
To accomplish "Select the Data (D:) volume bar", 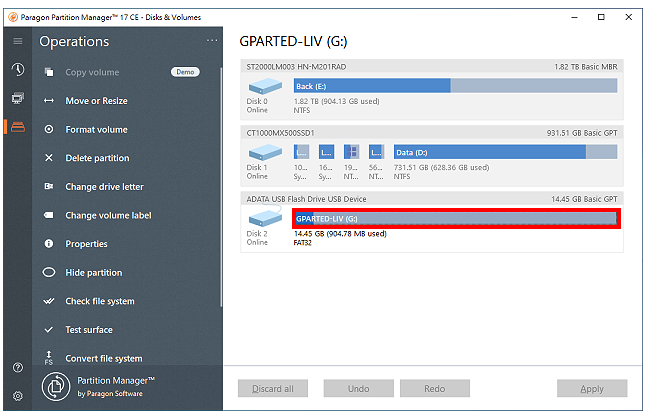I will 505,152.
